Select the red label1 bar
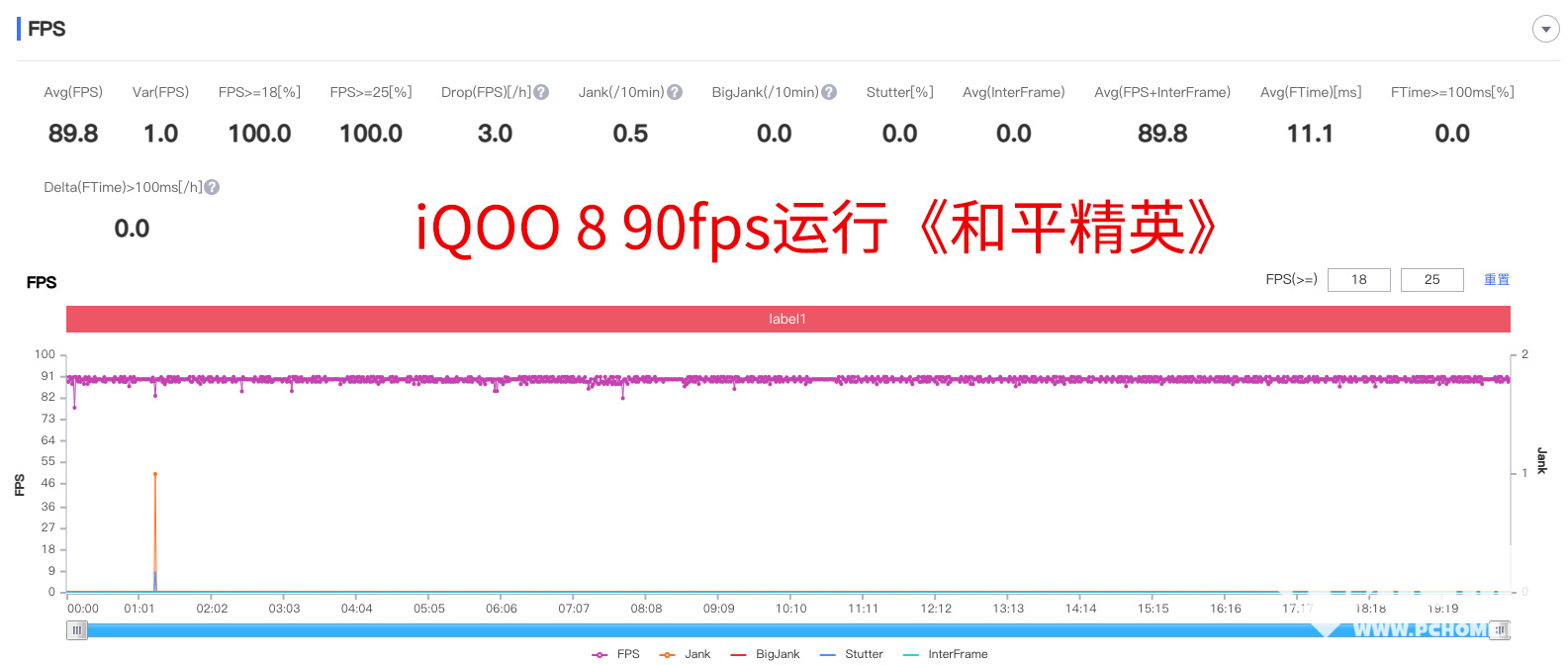Viewport: 1568px width, 665px height. pyautogui.click(x=787, y=319)
